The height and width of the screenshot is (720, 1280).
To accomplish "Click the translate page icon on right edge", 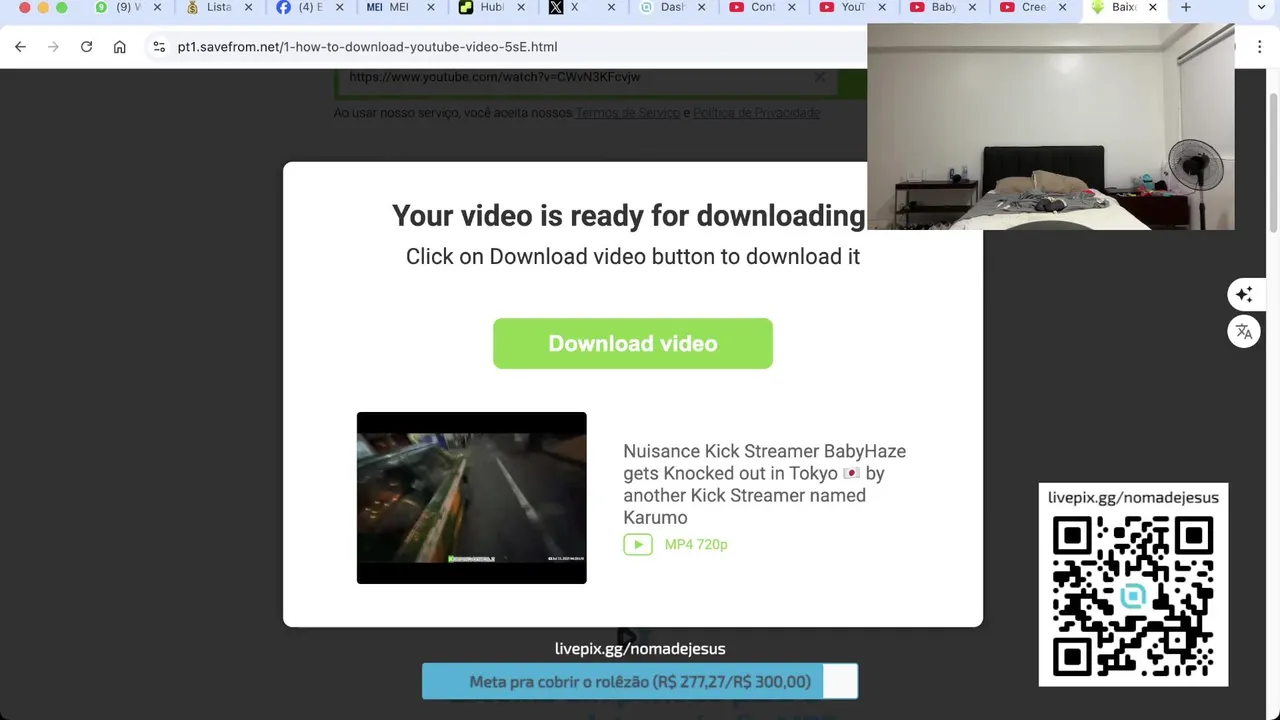I will tap(1244, 332).
